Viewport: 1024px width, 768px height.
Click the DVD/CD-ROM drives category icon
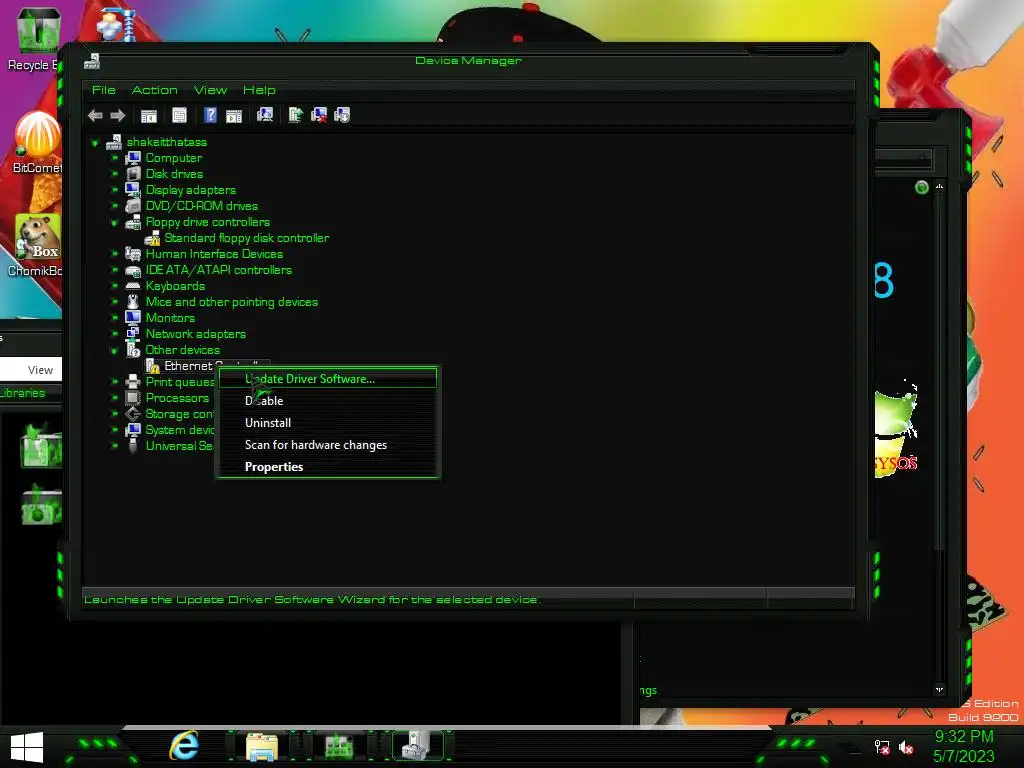click(x=133, y=206)
